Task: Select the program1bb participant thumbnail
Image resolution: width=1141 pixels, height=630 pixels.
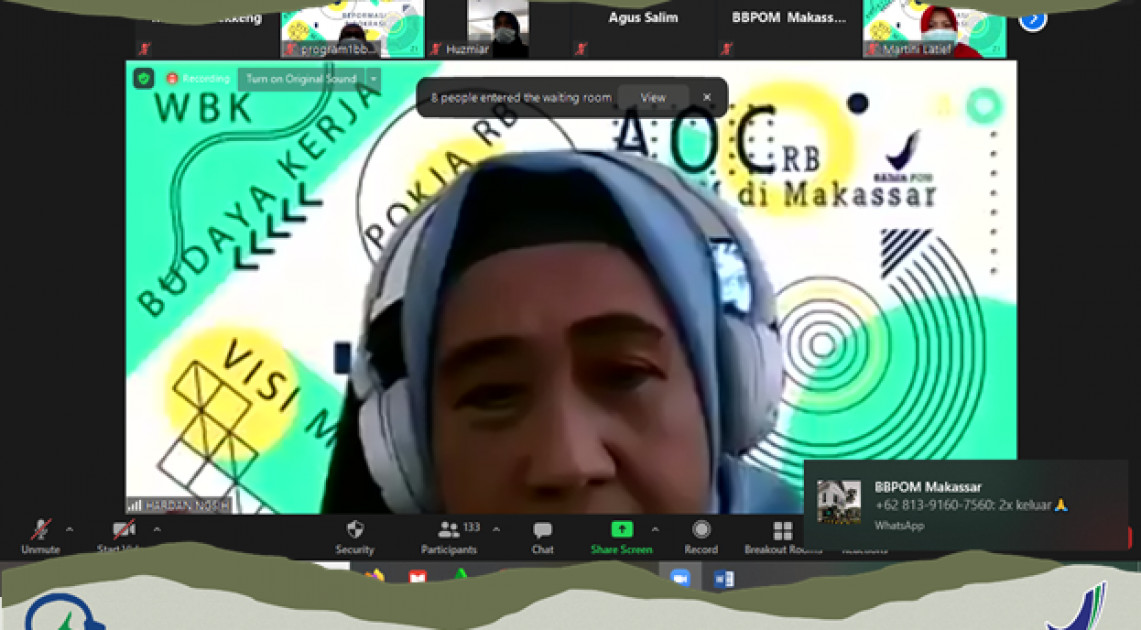Action: point(352,29)
